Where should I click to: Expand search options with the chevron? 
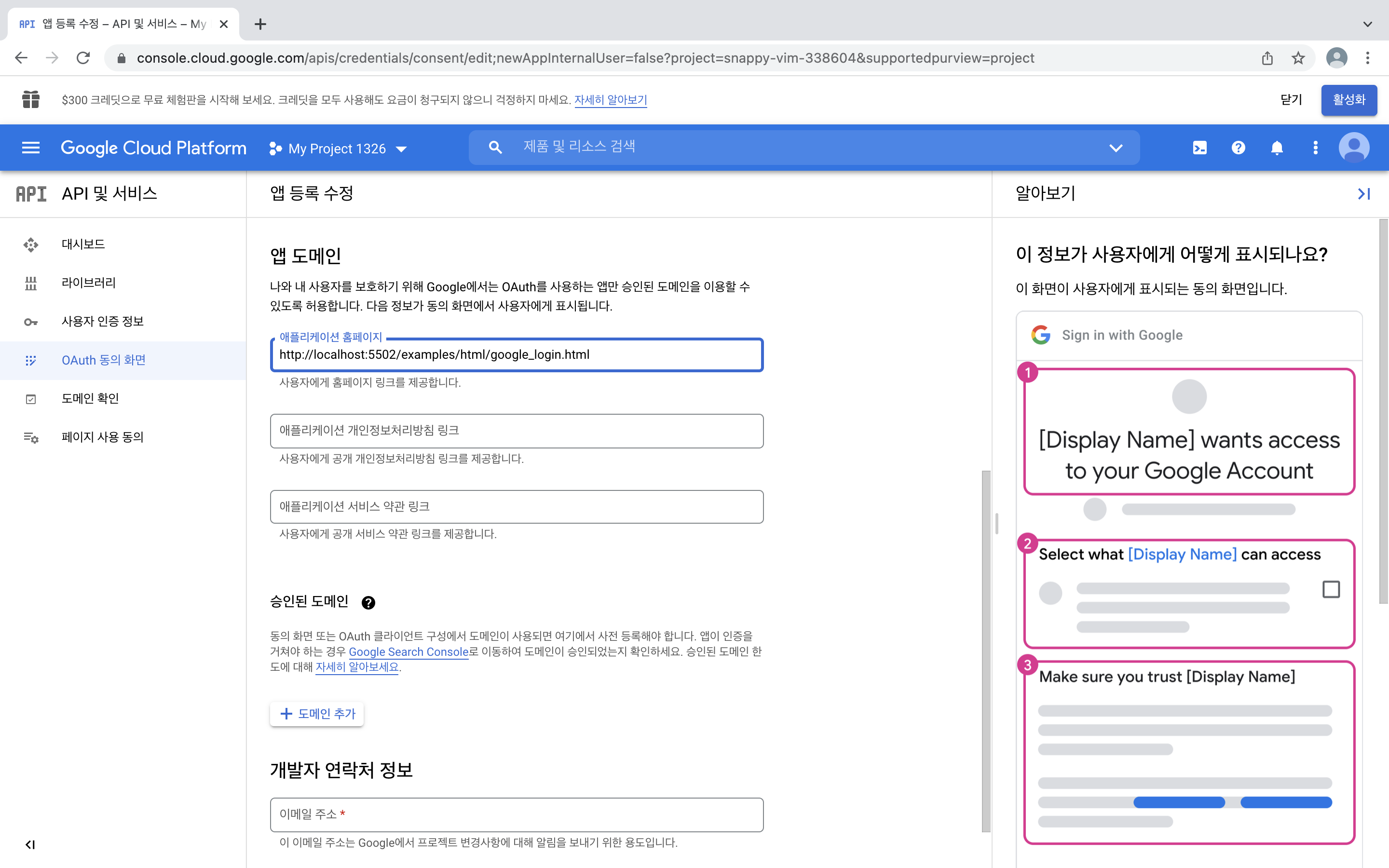tap(1116, 147)
